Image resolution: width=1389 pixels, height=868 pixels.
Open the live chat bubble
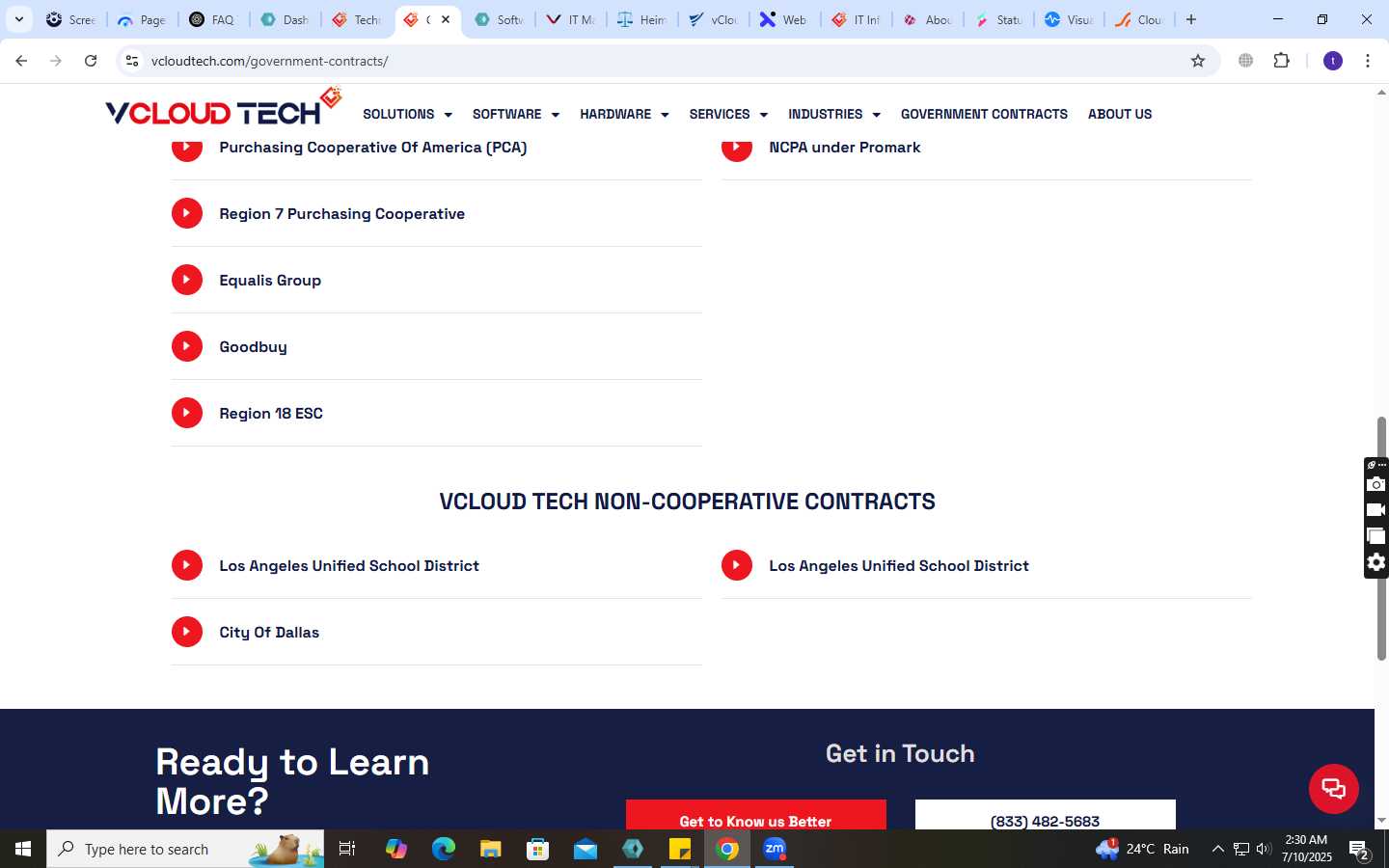1333,788
